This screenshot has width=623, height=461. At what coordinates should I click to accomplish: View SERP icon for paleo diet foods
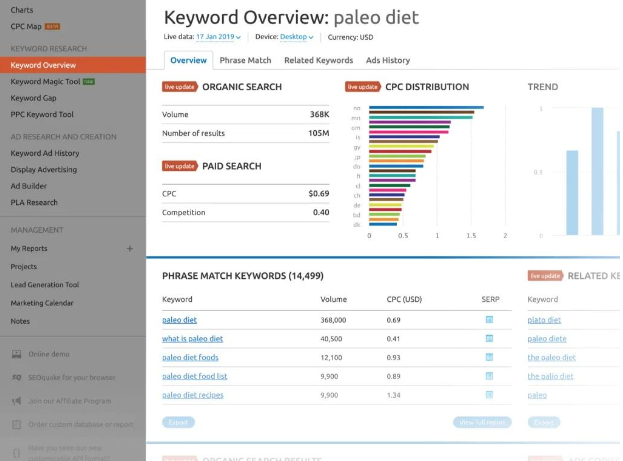[489, 357]
